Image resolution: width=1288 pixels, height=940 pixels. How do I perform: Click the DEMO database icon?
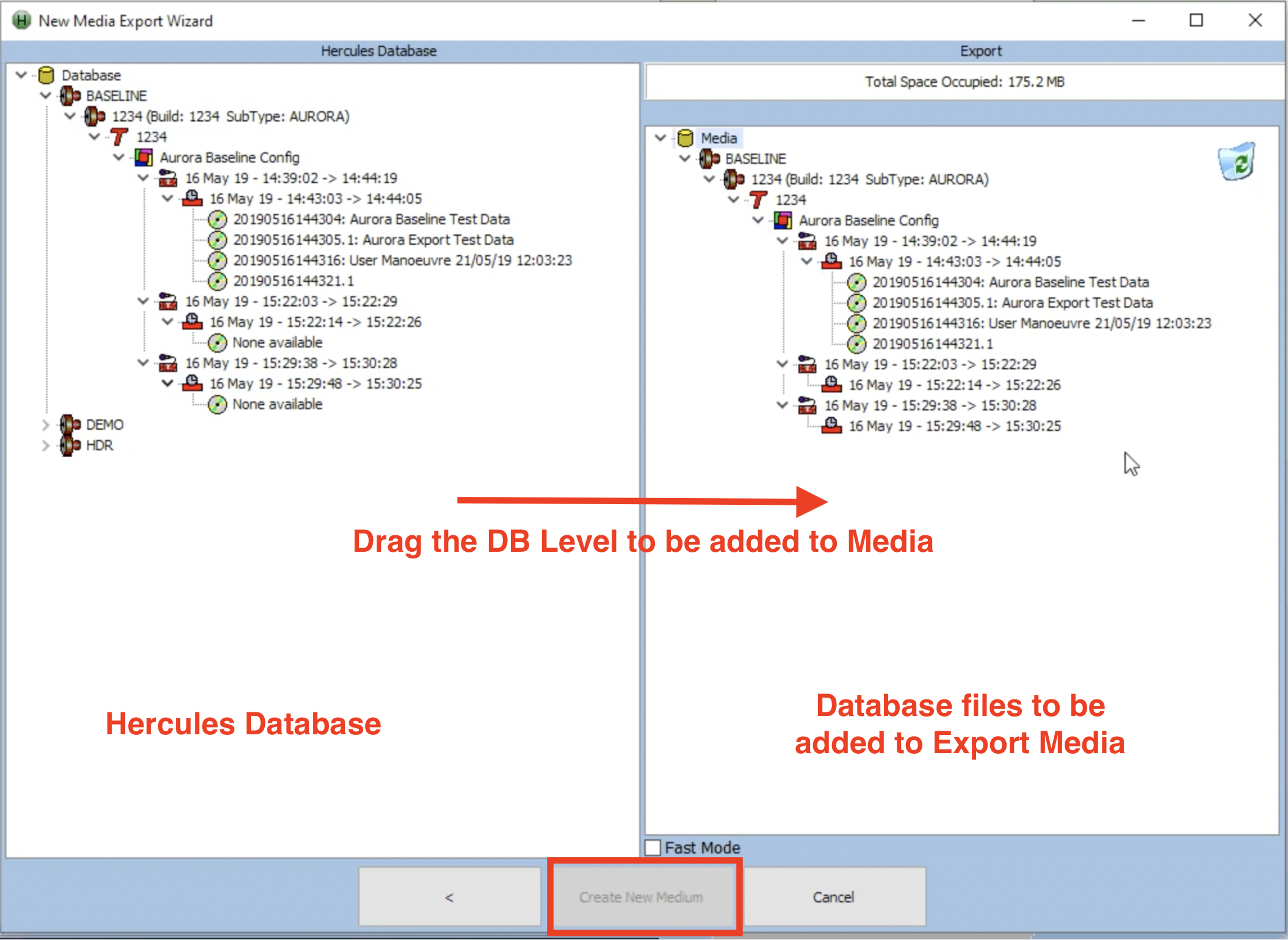tap(70, 424)
